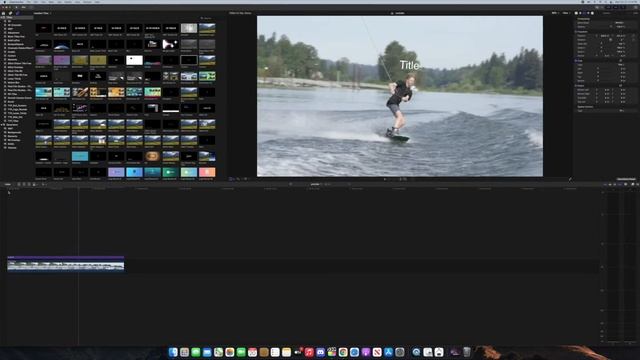Open the Libraries sidebar icon
The image size is (640, 360).
4,13
